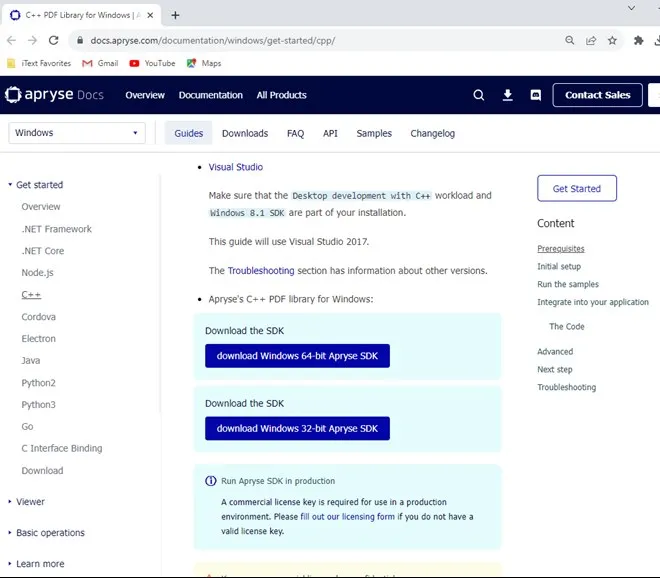Follow the Troubleshooting link in text
The image size is (660, 578).
[x=261, y=271]
